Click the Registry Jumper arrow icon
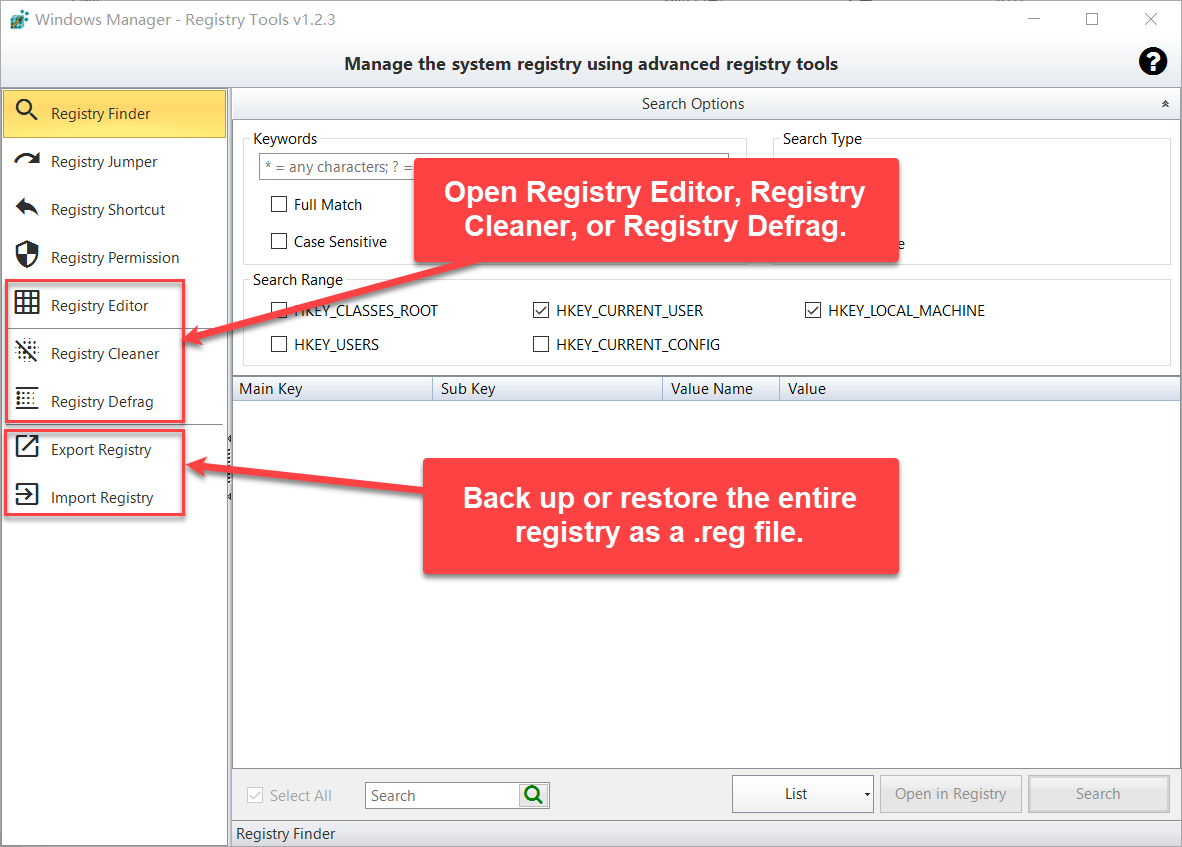The height and width of the screenshot is (847, 1182). [27, 159]
